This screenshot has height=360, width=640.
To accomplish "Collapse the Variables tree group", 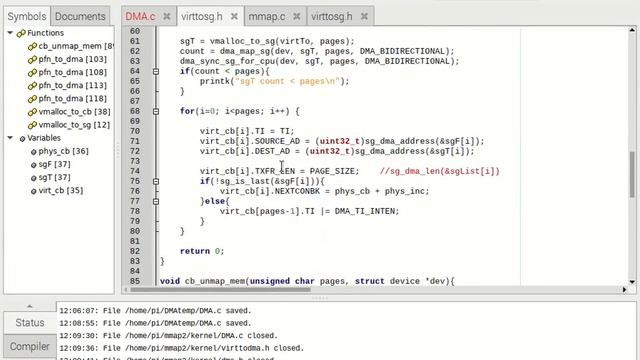I will (x=10, y=138).
